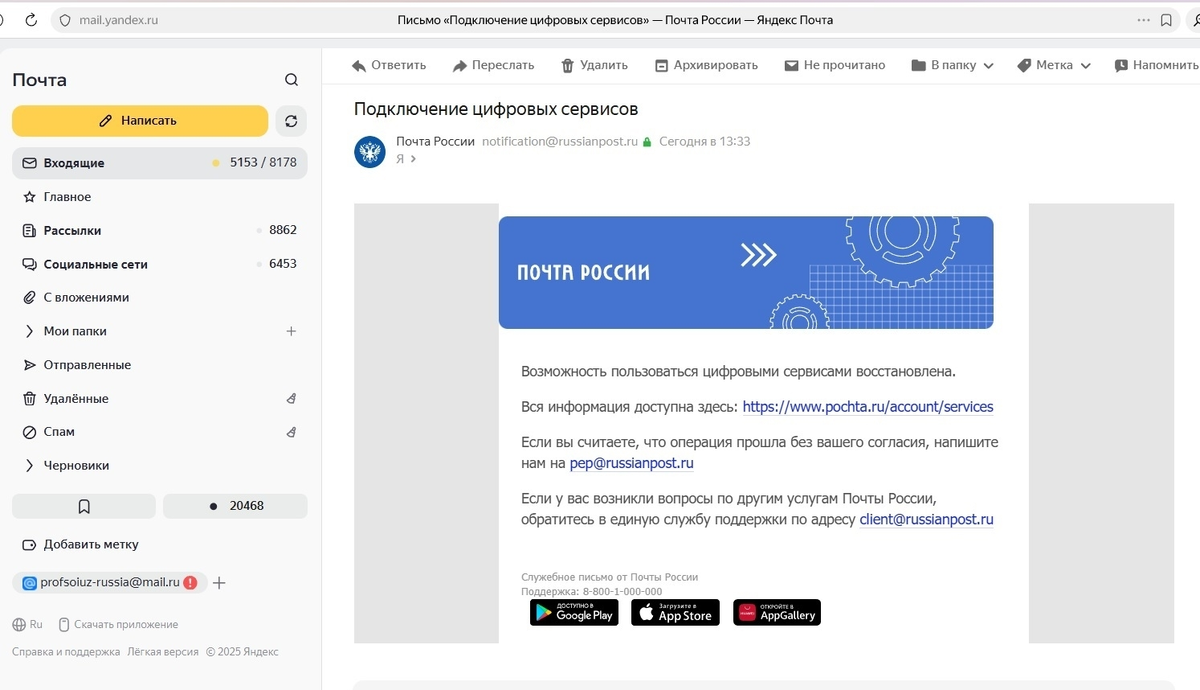Refresh mailbox with circular arrows button
The height and width of the screenshot is (690, 1200).
[291, 121]
